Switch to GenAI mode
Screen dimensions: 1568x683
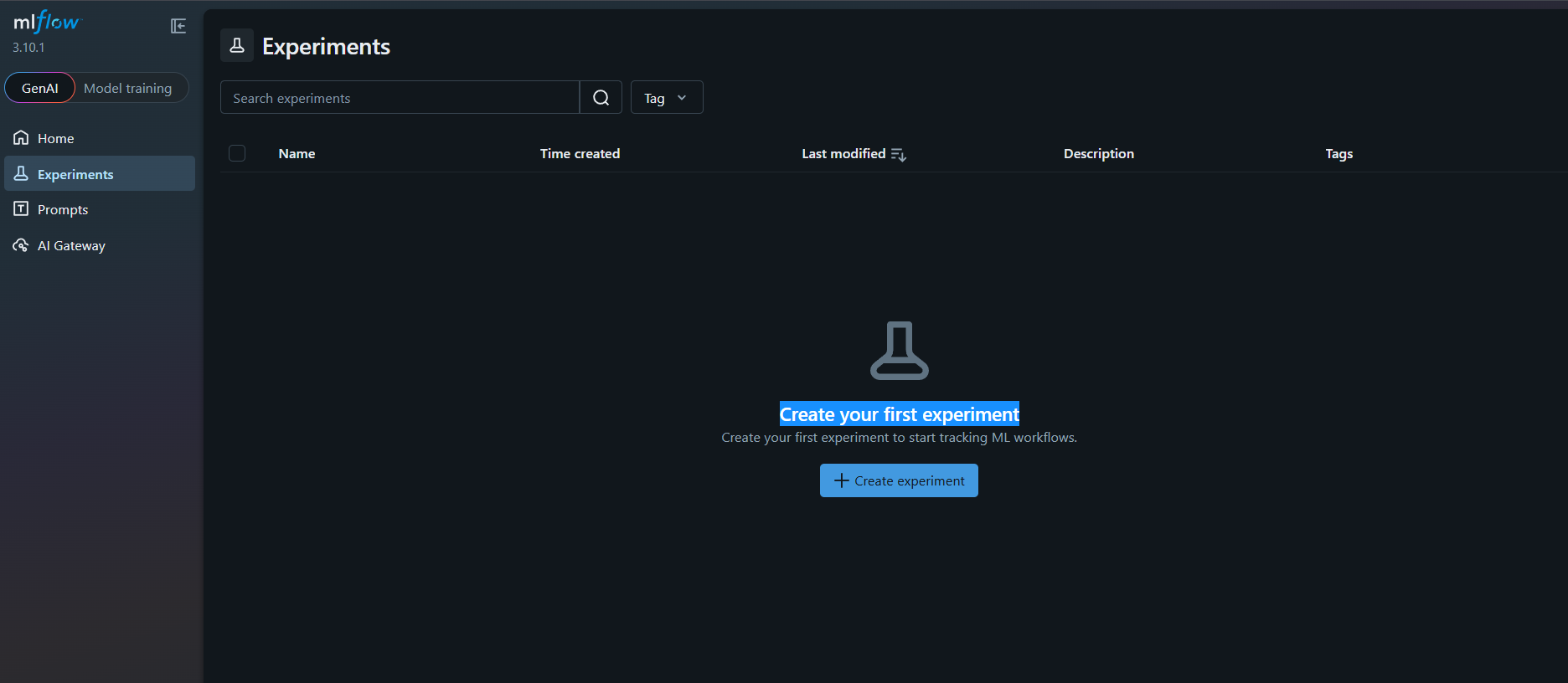click(x=40, y=88)
